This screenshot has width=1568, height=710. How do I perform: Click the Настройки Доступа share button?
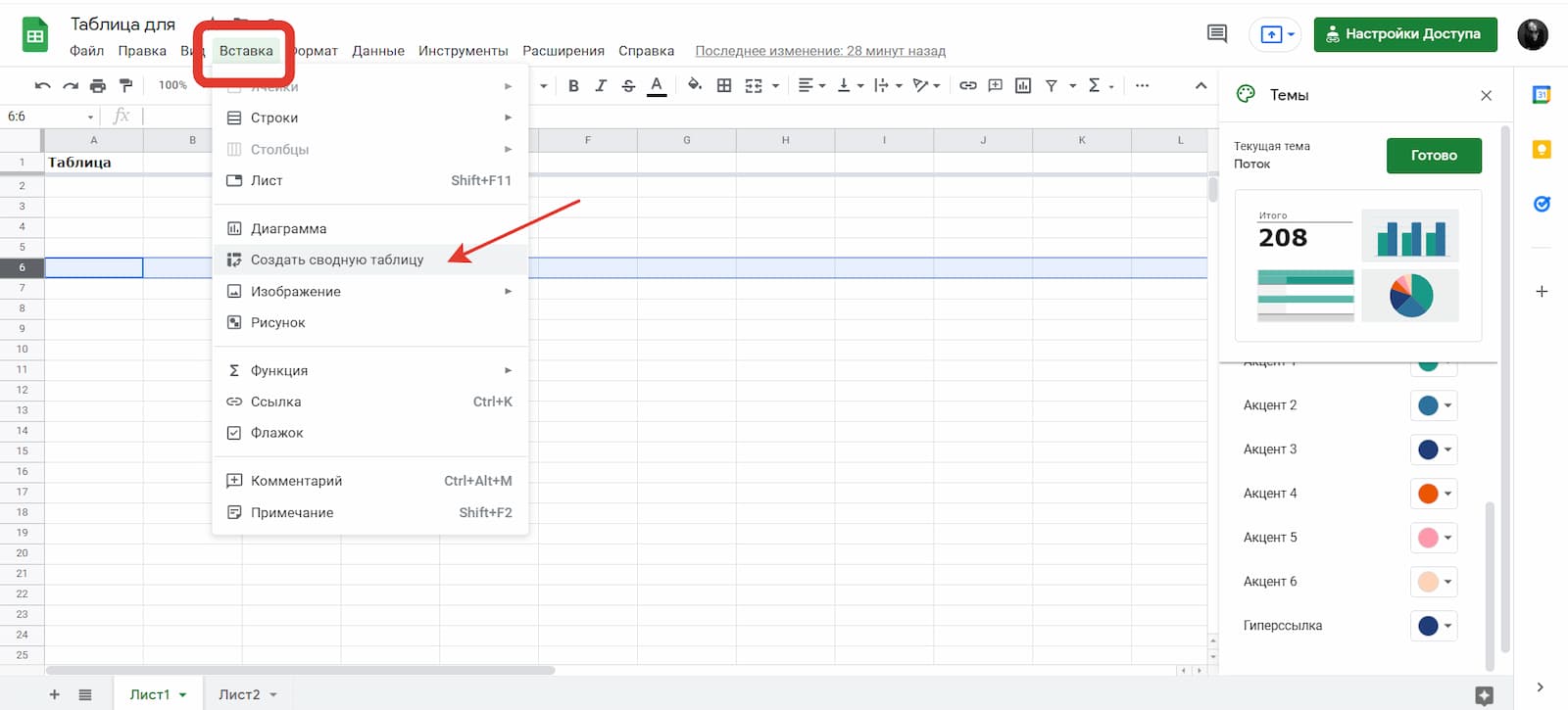coord(1404,34)
